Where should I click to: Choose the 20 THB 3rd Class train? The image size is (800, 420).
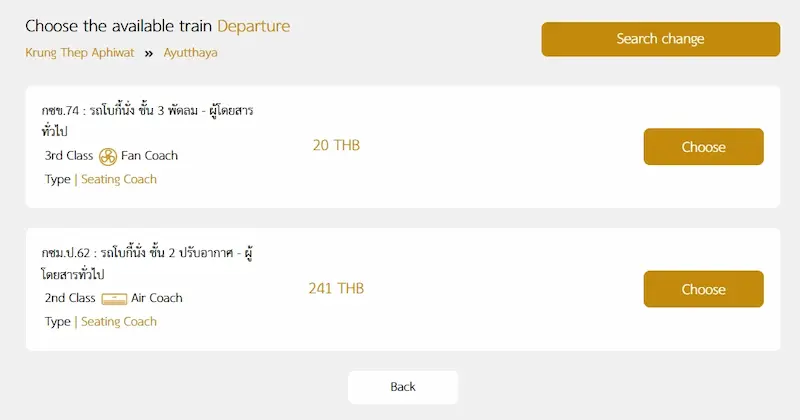[x=703, y=147]
